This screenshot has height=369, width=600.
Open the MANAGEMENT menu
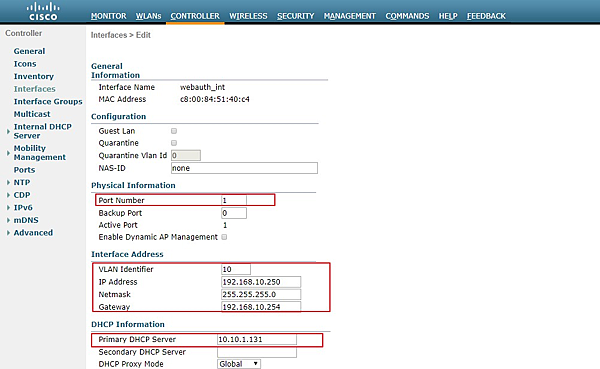click(350, 16)
